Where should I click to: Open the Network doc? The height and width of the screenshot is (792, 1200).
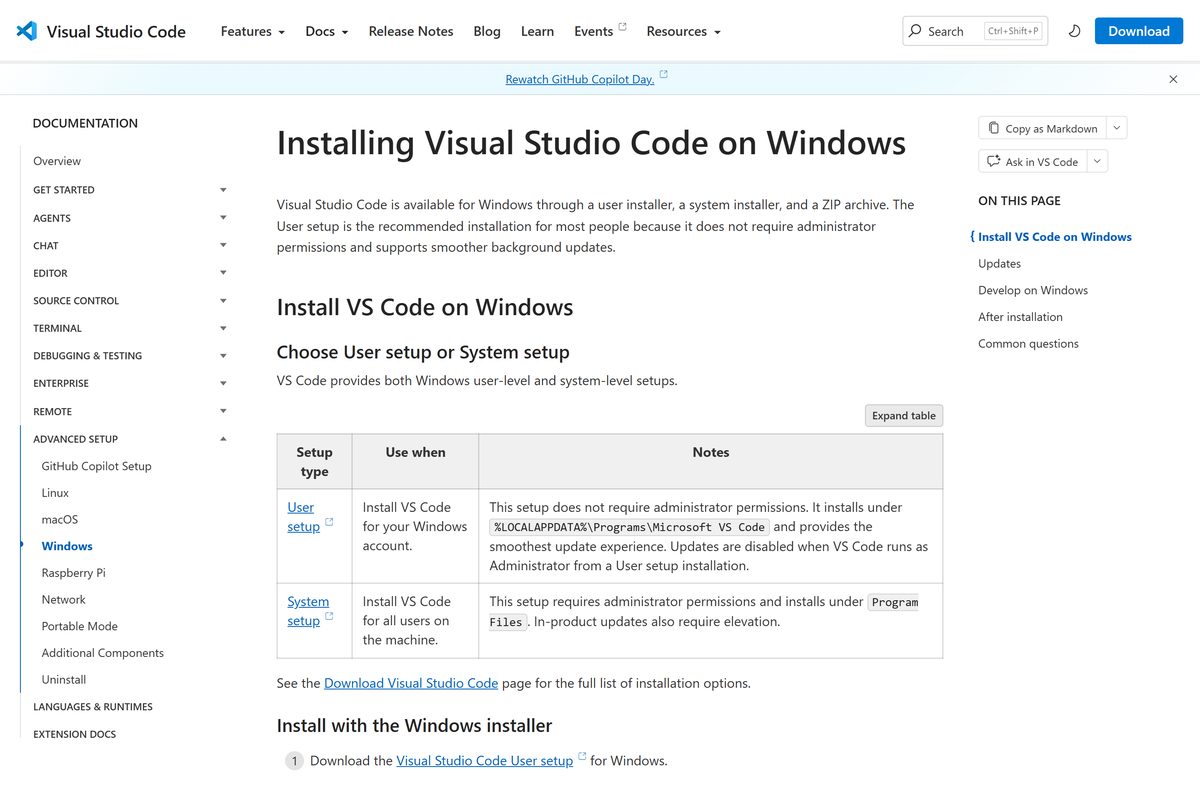(x=63, y=600)
